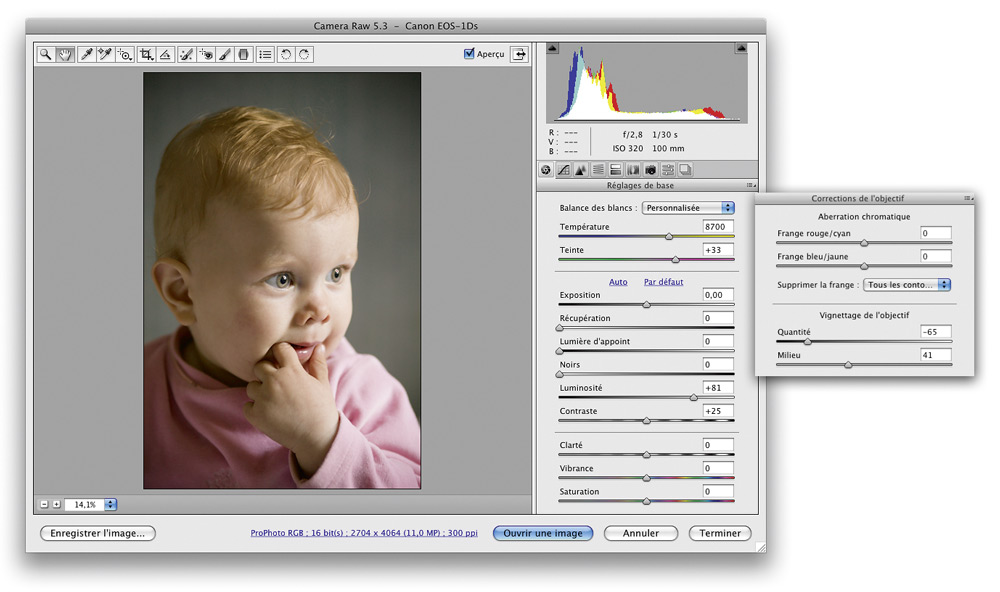
Task: Open the Presets sliders tab
Action: point(668,170)
